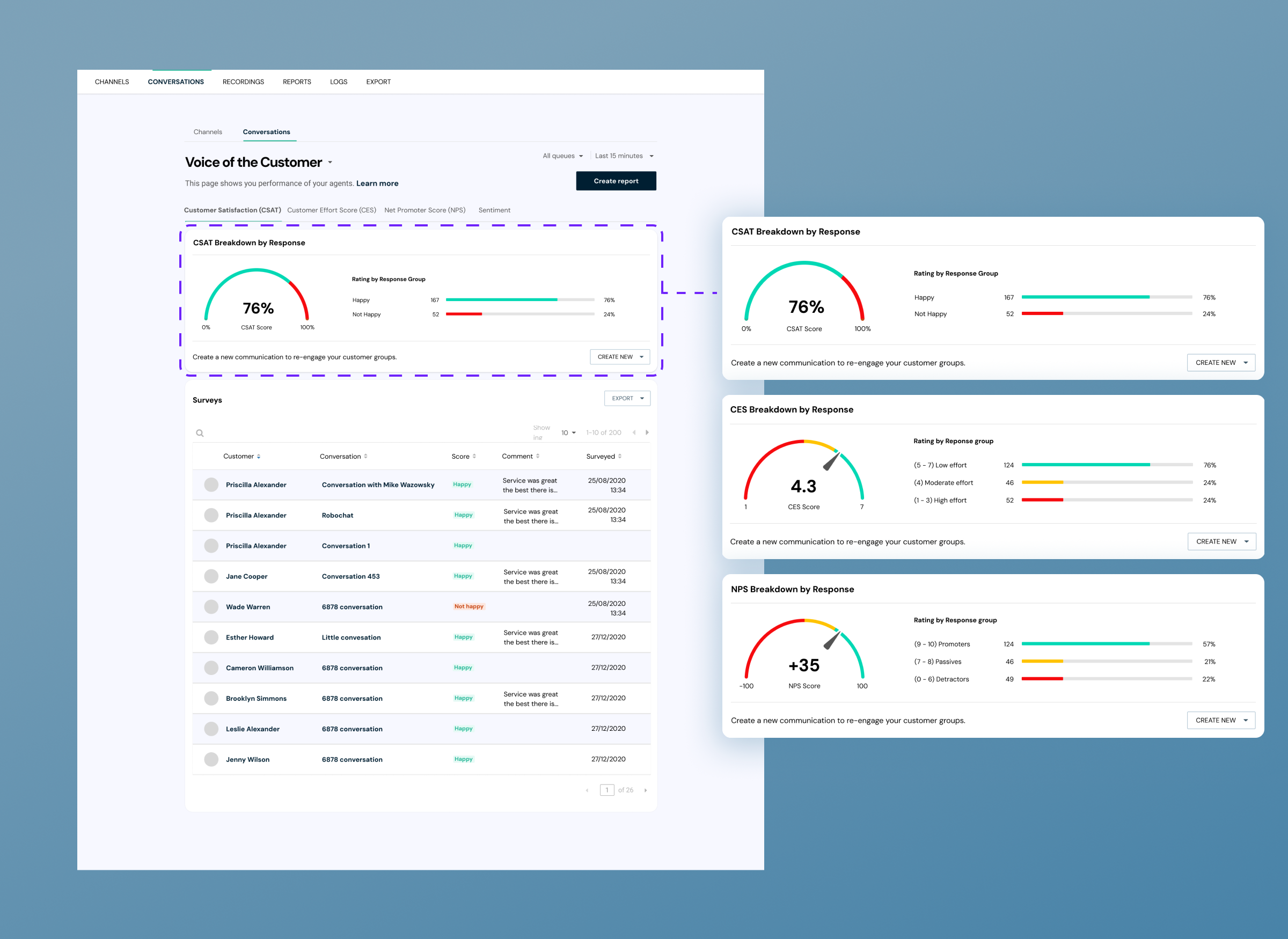This screenshot has width=1288, height=939.
Task: Click Priscilla Alexander's avatar in first row
Action: click(x=211, y=485)
